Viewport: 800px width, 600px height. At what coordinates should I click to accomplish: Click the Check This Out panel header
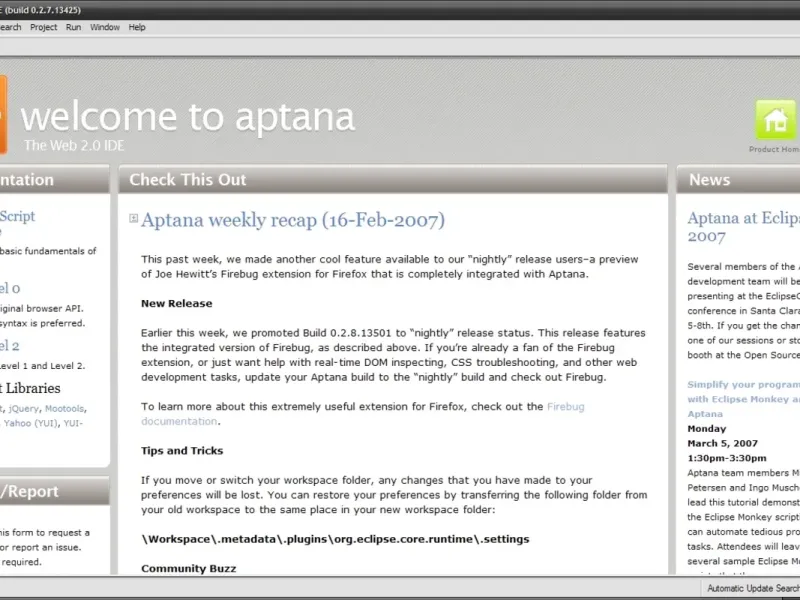pos(393,180)
